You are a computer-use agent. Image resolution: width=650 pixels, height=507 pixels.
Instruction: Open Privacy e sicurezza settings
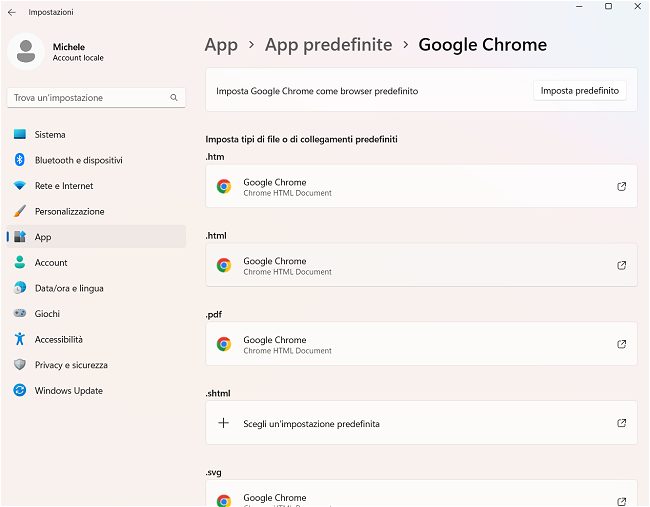(x=96, y=365)
